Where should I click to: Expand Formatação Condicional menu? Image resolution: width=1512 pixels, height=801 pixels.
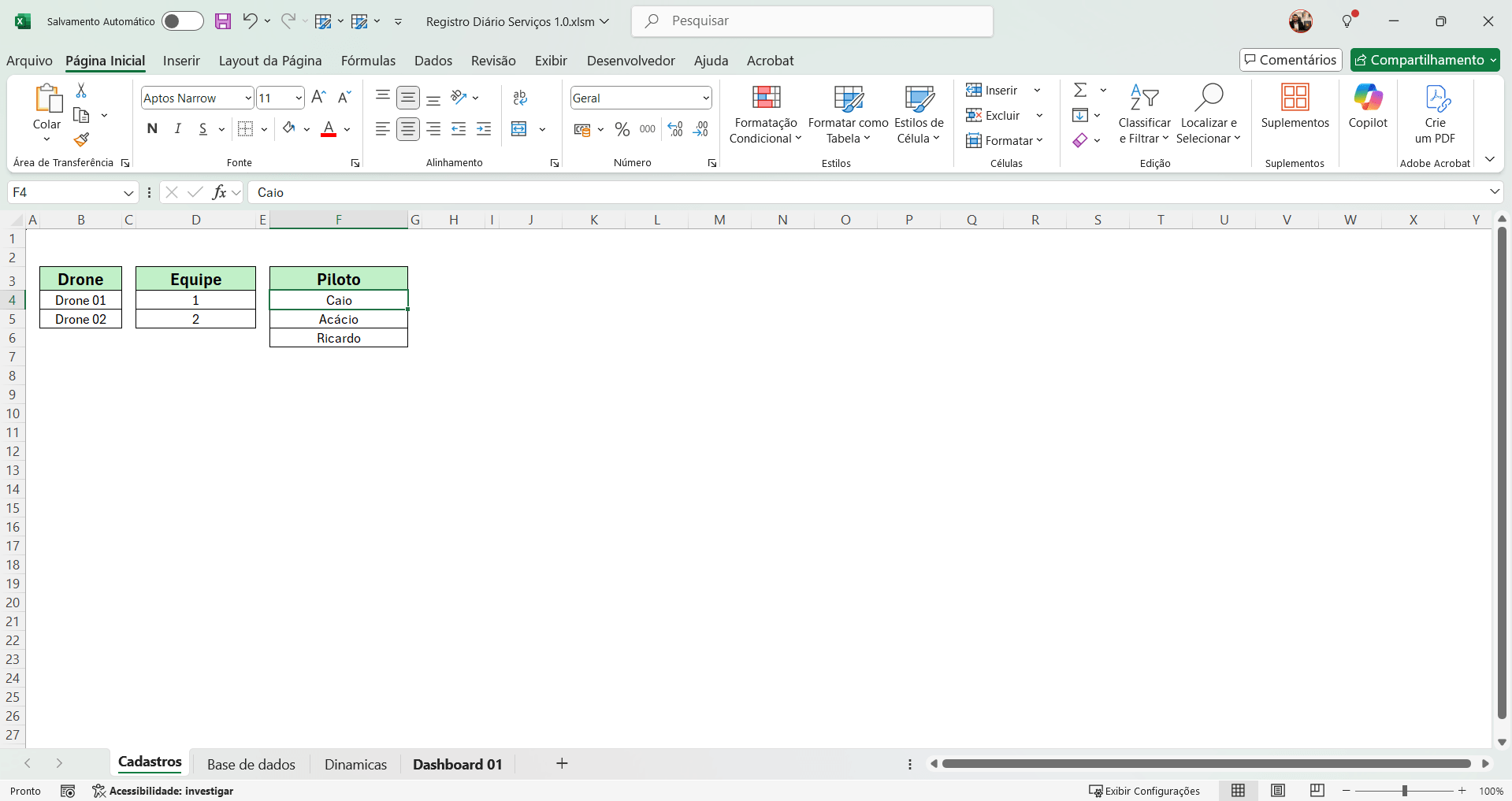point(765,114)
